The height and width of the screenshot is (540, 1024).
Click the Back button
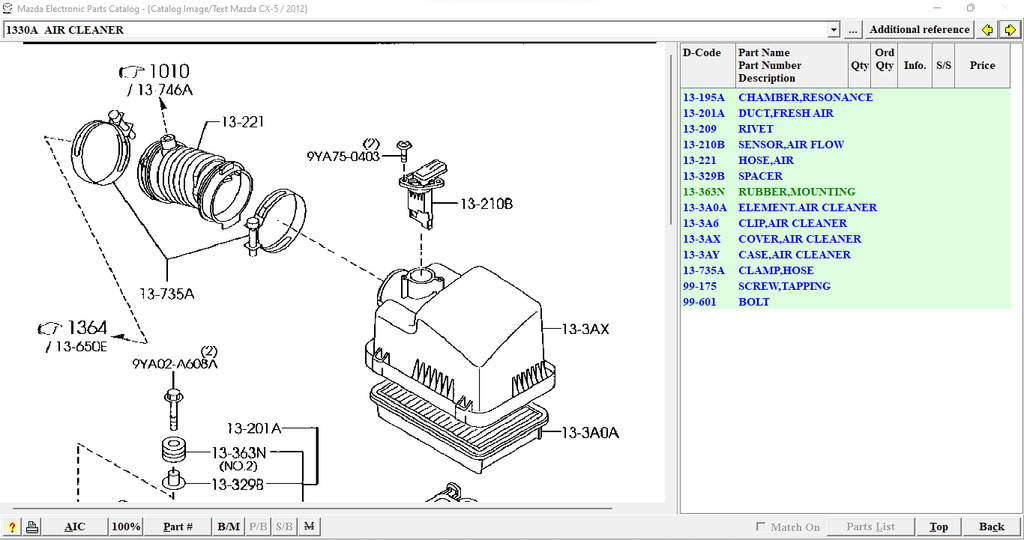pos(991,527)
